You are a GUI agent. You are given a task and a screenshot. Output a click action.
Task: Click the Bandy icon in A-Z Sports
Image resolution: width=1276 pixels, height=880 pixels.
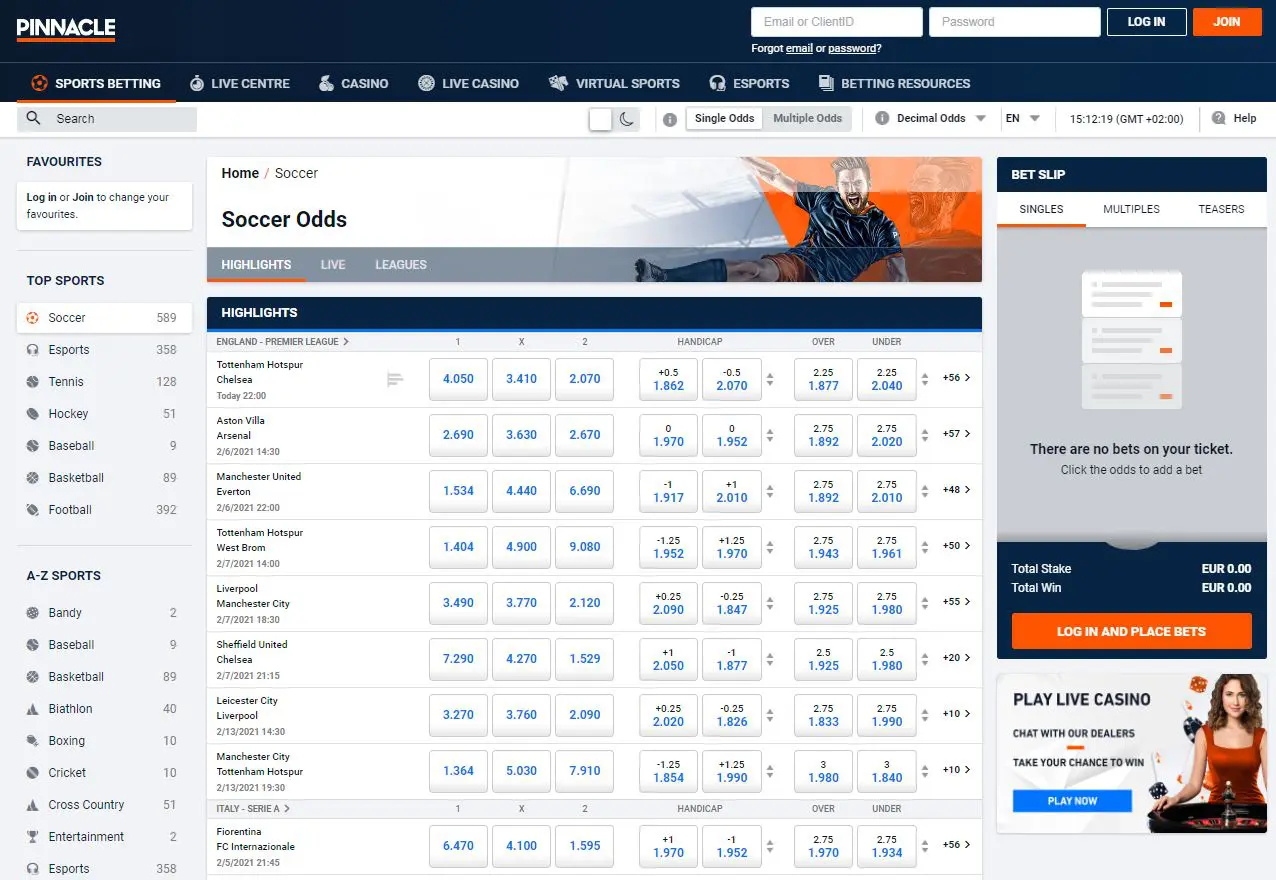coord(33,613)
